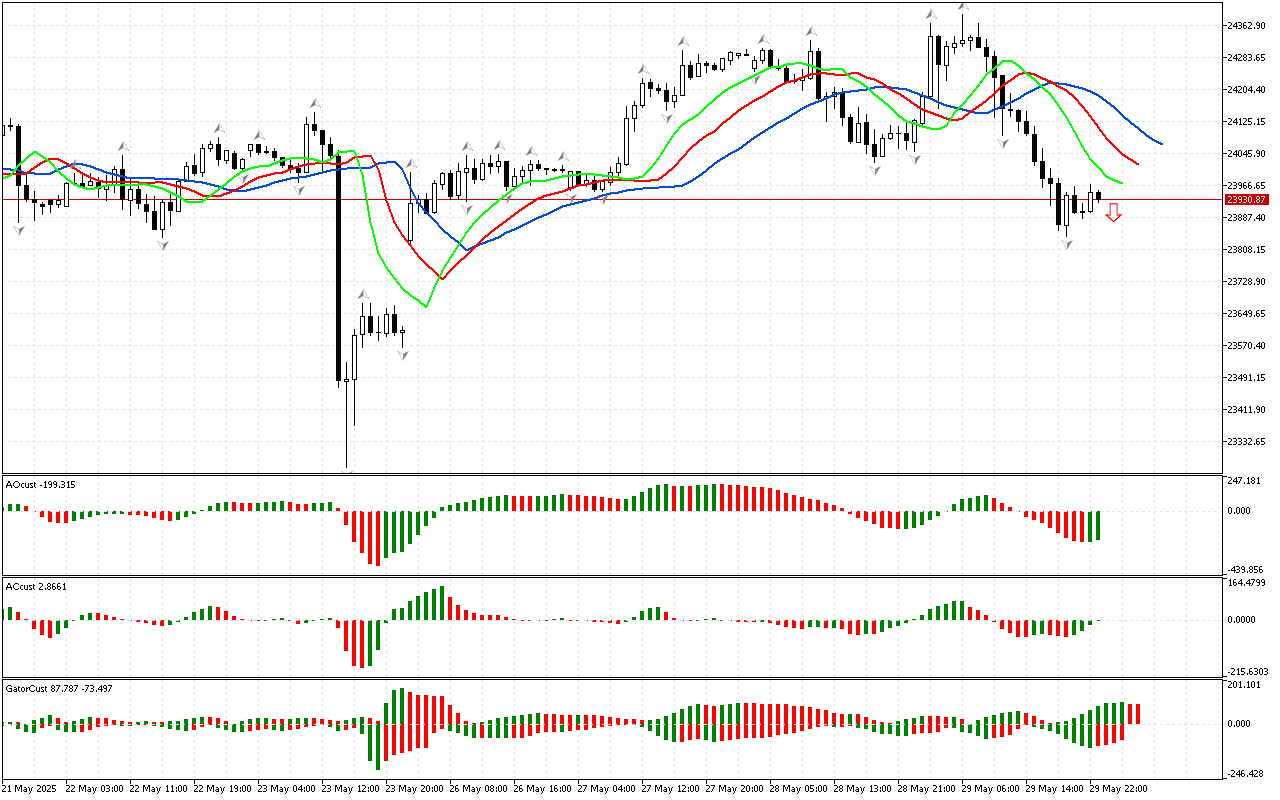
Task: Click the 21 May 2025 date label
Action: (30, 788)
